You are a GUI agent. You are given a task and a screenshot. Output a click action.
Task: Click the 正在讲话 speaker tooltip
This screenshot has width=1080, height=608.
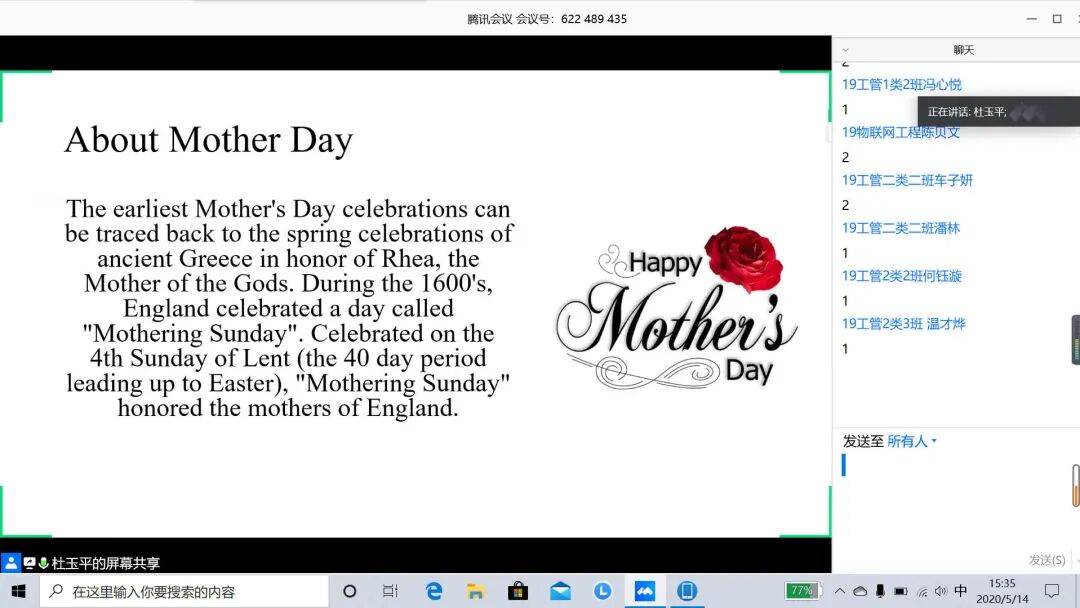999,112
